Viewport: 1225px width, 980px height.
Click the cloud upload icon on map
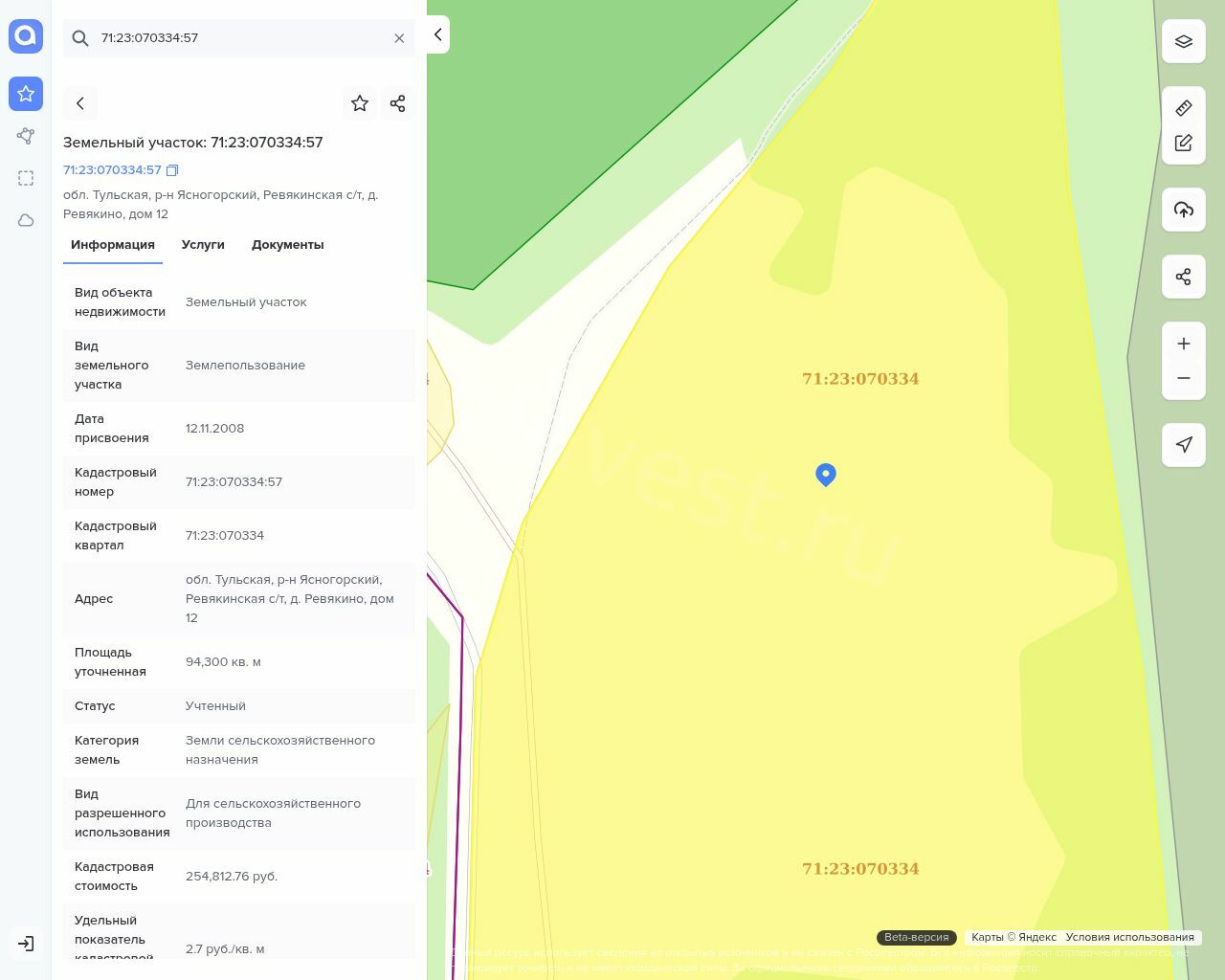click(x=1184, y=210)
